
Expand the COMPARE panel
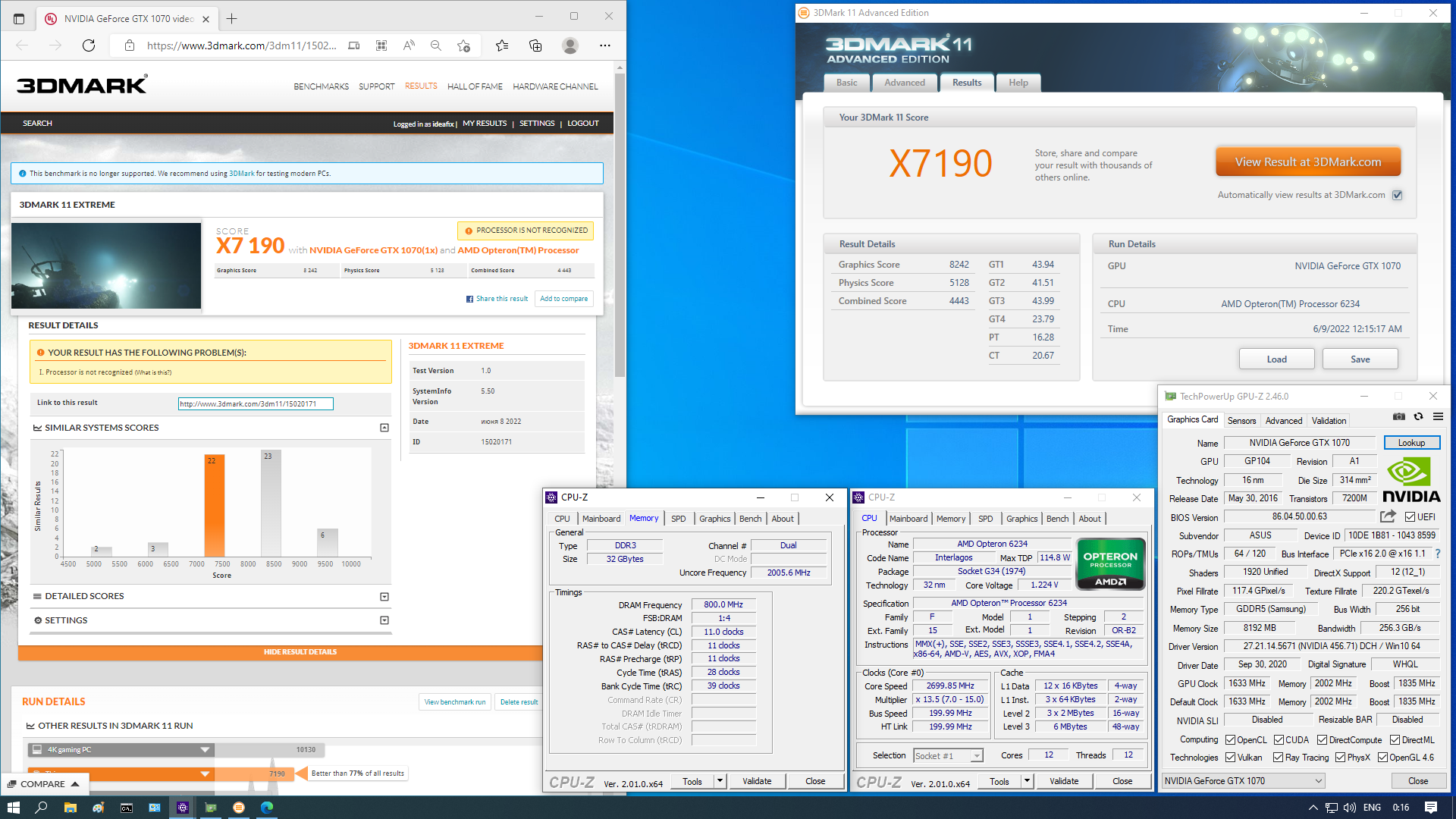44,784
